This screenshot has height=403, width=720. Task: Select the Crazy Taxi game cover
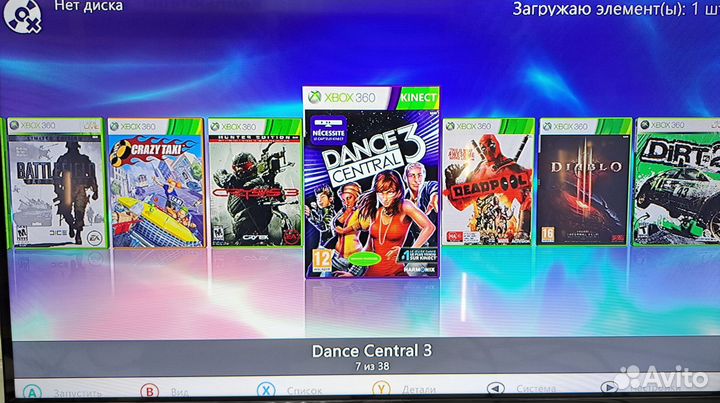pyautogui.click(x=156, y=183)
